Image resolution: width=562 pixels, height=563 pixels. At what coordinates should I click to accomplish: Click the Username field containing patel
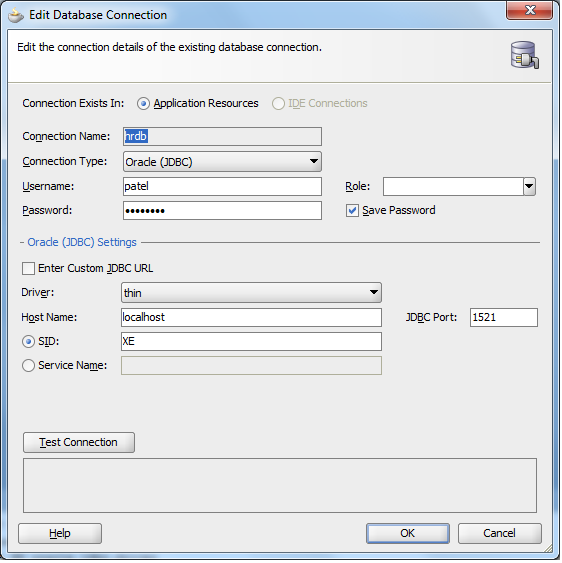[222, 187]
